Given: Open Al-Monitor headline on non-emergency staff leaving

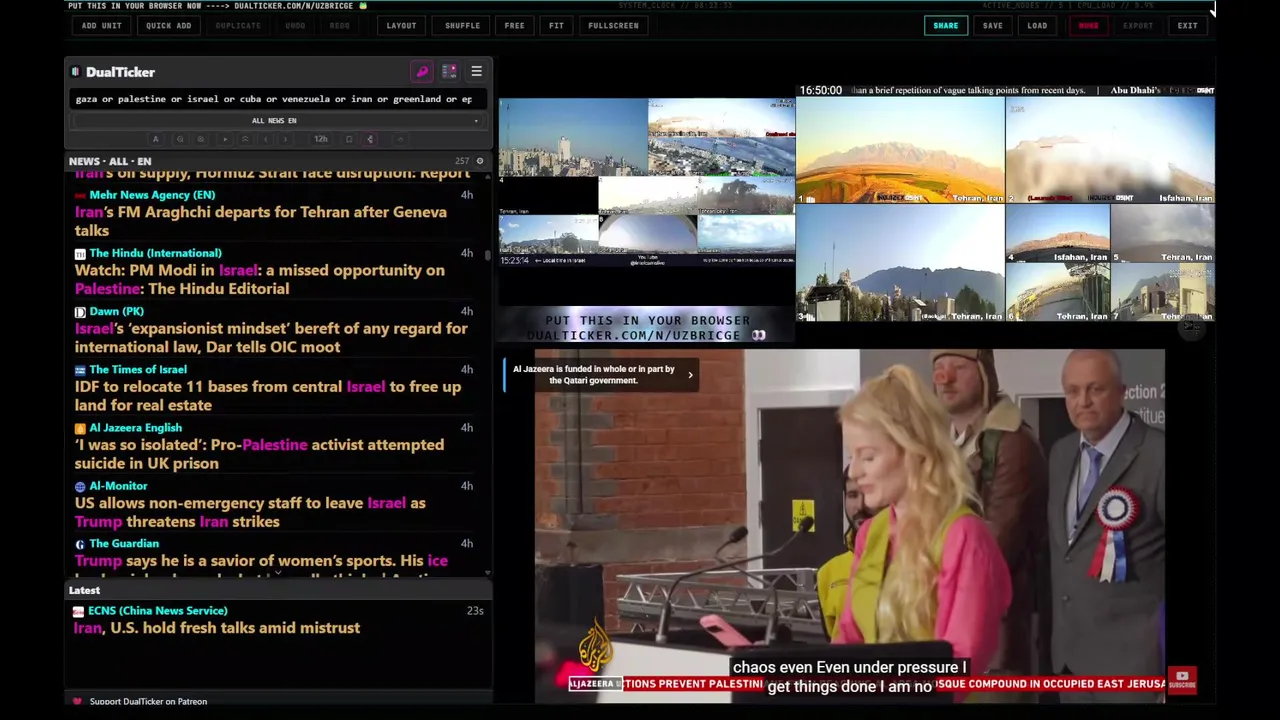Looking at the screenshot, I should 250,511.
